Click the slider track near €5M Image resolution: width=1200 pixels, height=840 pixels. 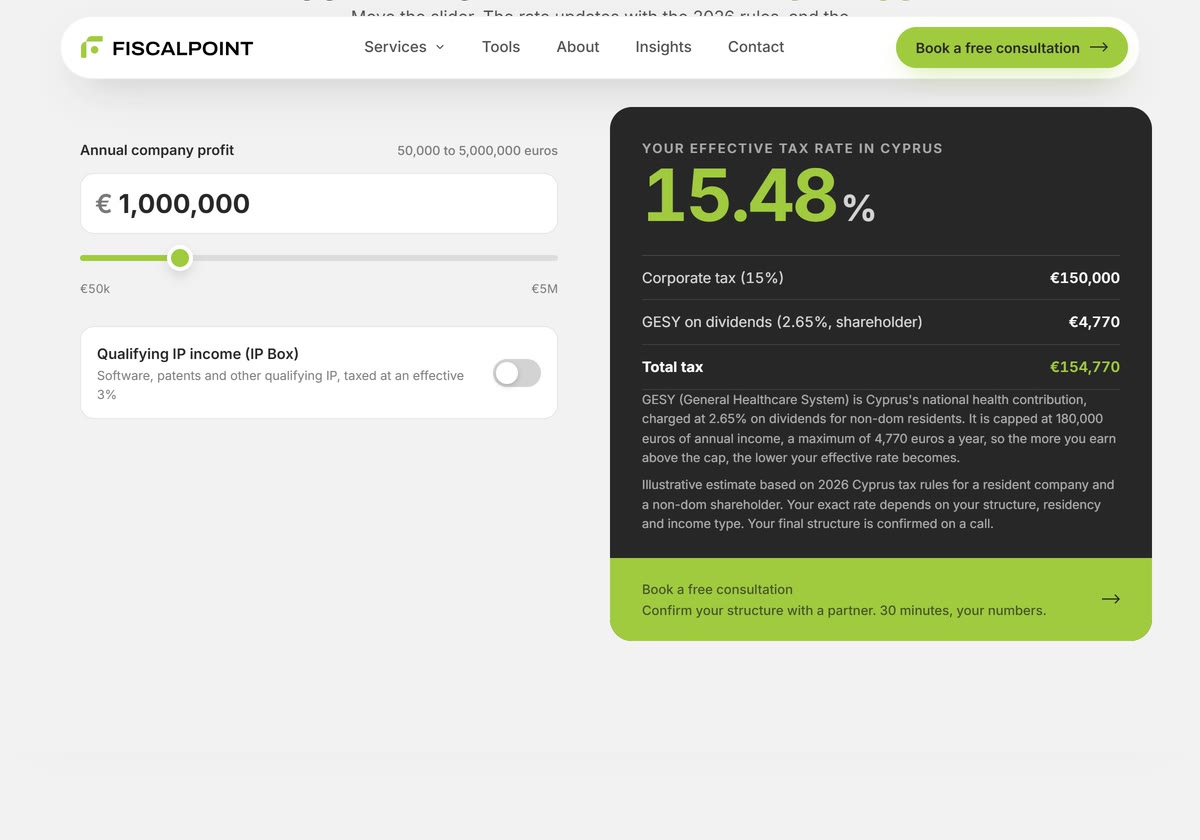click(540, 258)
